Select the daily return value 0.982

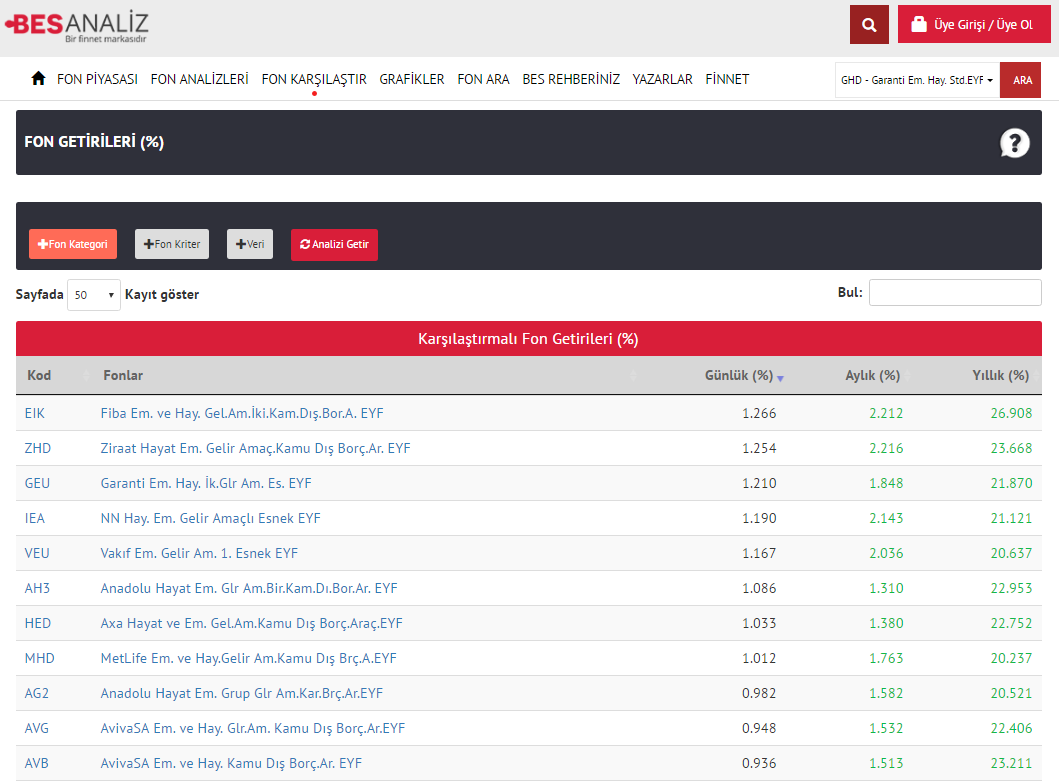pos(759,694)
